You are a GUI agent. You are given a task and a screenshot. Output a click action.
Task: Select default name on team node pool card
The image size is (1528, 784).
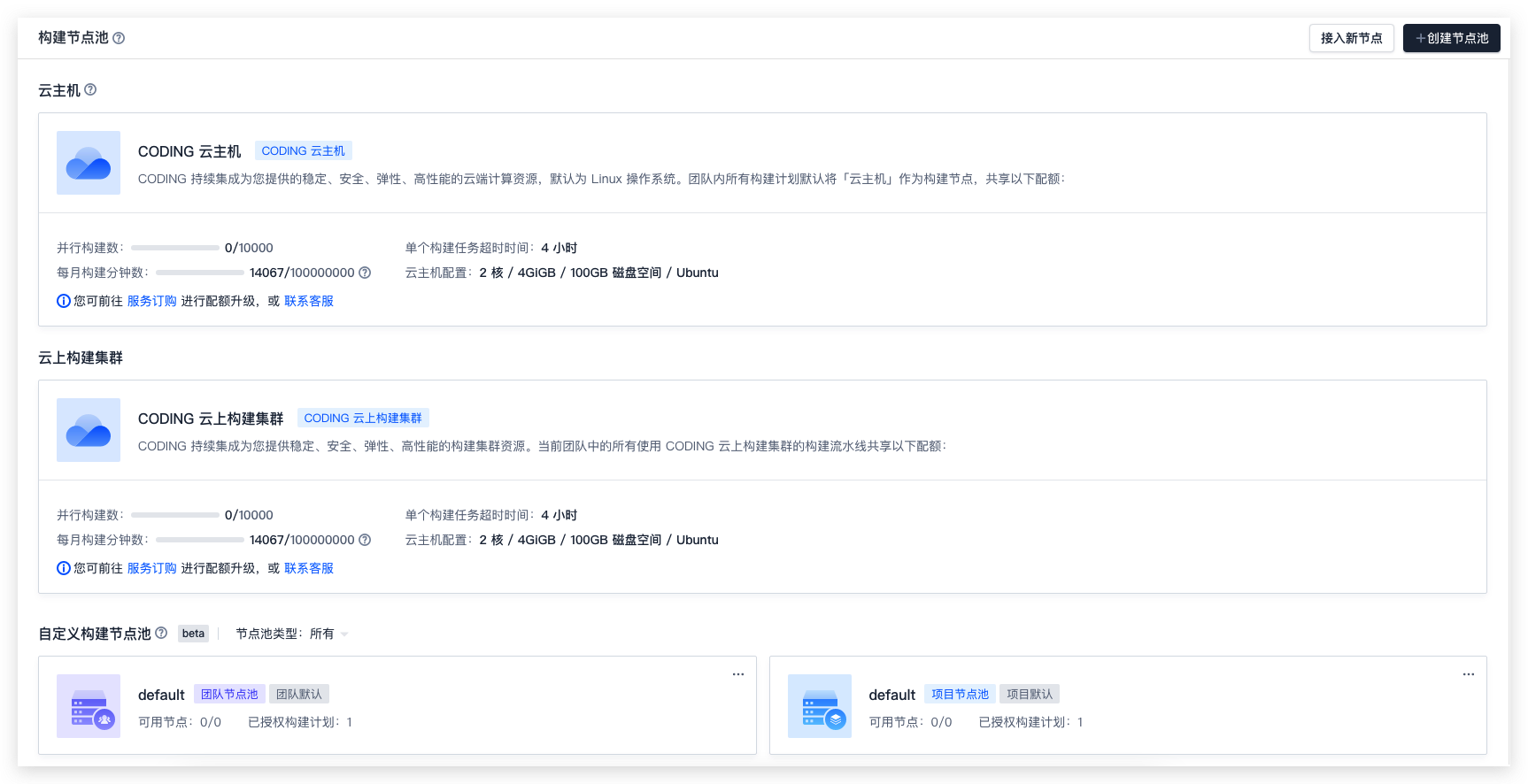(x=161, y=695)
